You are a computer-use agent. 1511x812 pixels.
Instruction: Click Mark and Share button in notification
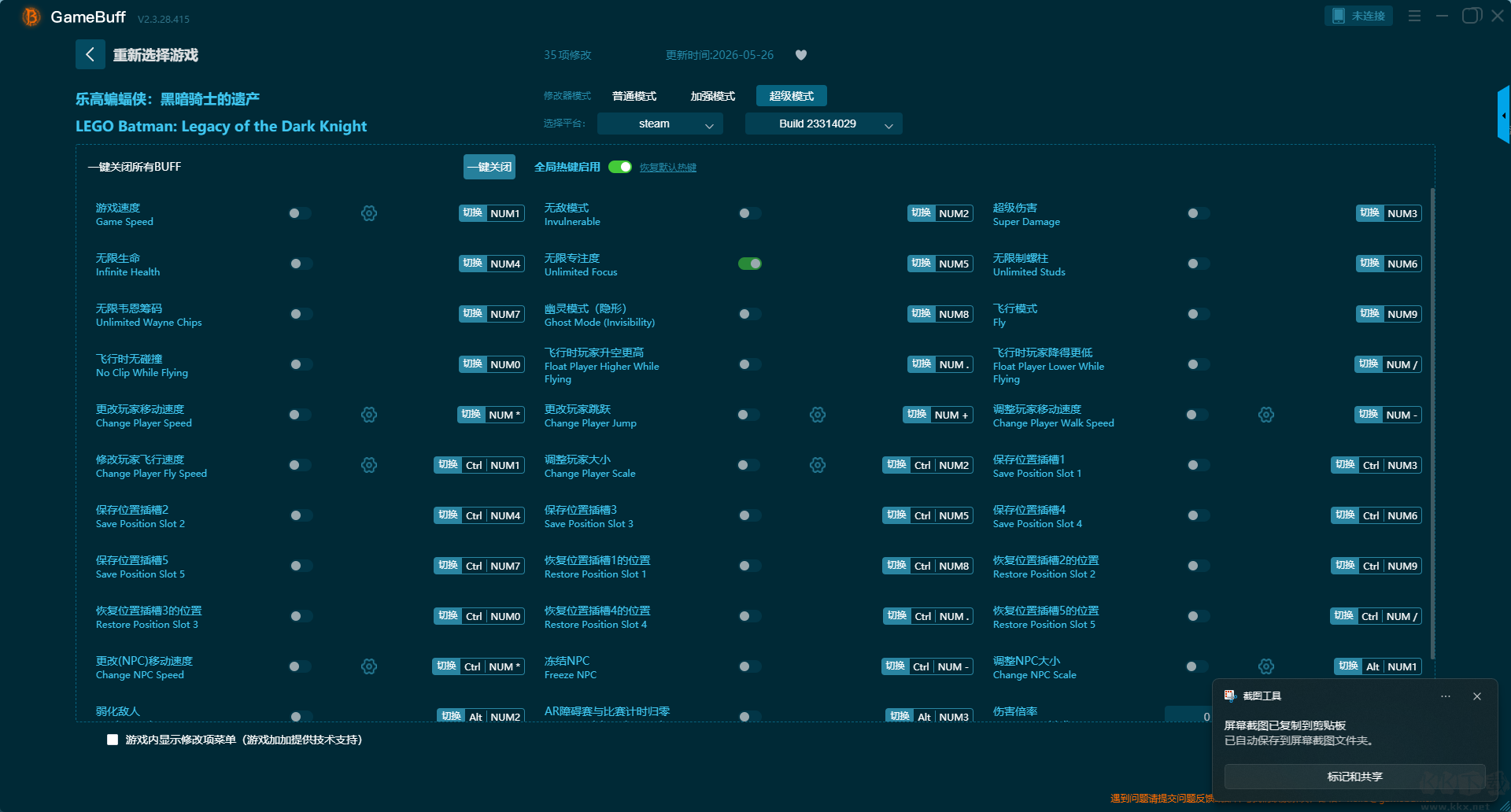click(1354, 777)
